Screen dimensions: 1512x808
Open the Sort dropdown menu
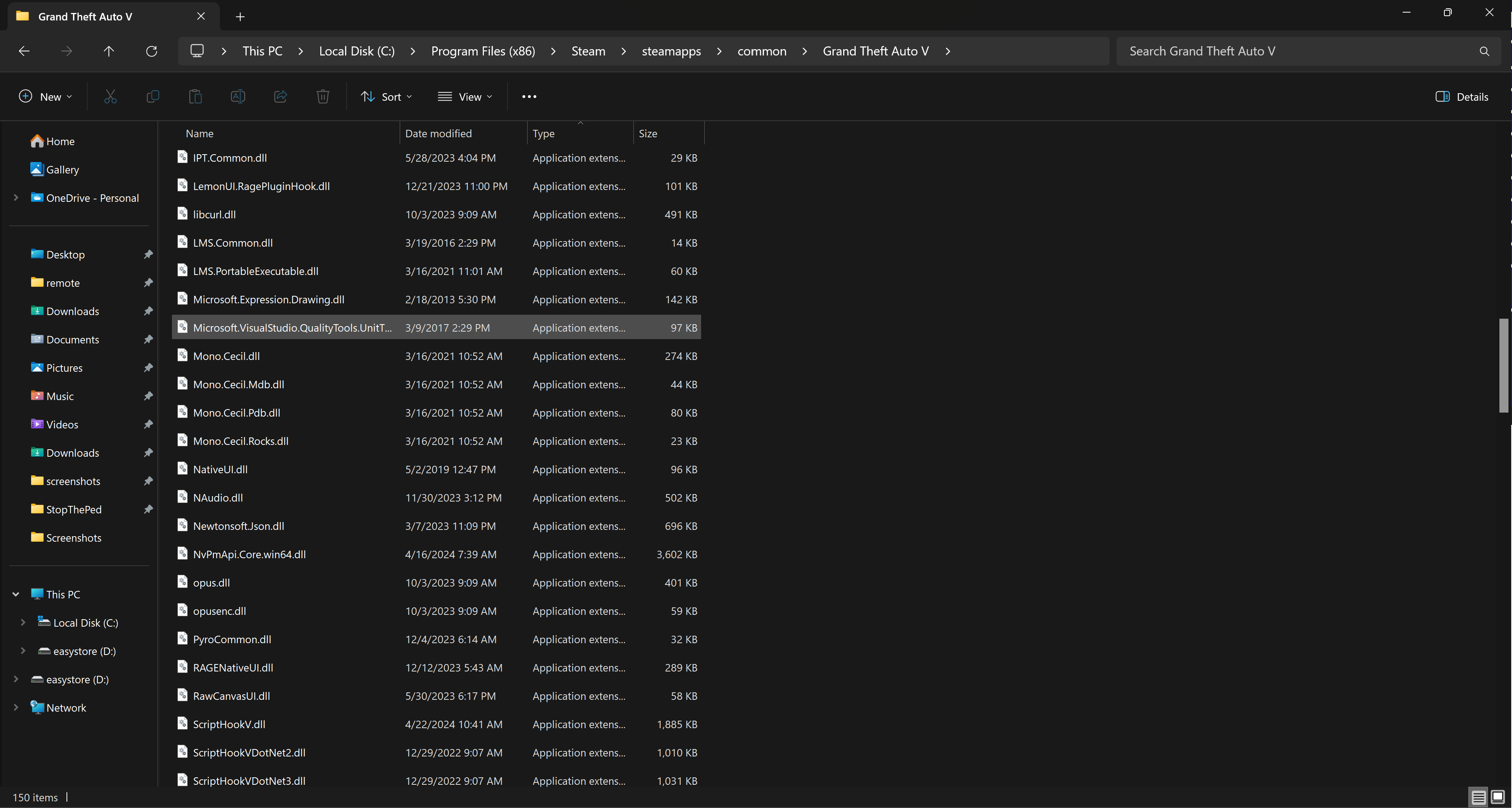point(386,97)
